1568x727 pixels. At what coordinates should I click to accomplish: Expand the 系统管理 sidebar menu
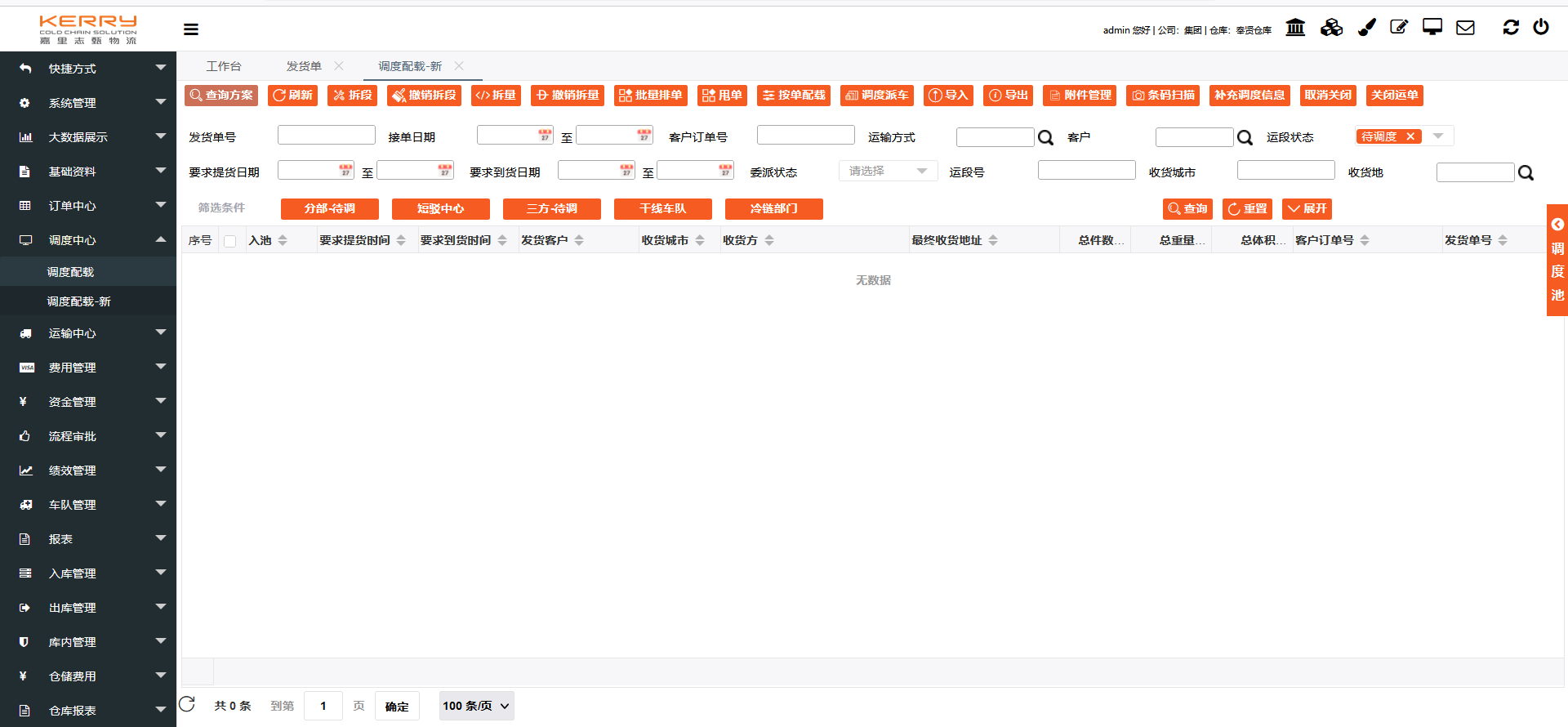coord(88,103)
